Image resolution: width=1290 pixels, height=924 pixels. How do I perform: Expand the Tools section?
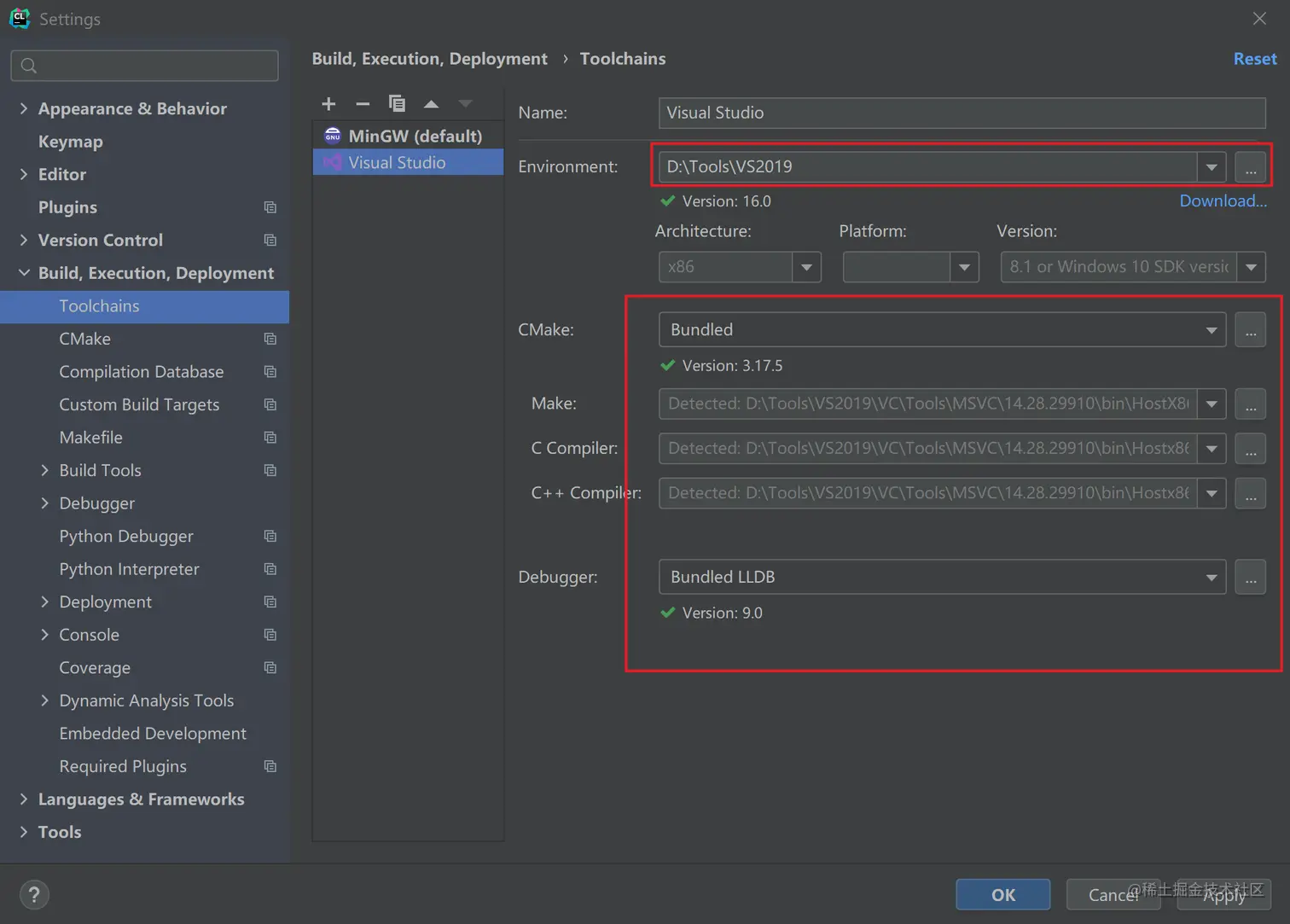point(24,832)
